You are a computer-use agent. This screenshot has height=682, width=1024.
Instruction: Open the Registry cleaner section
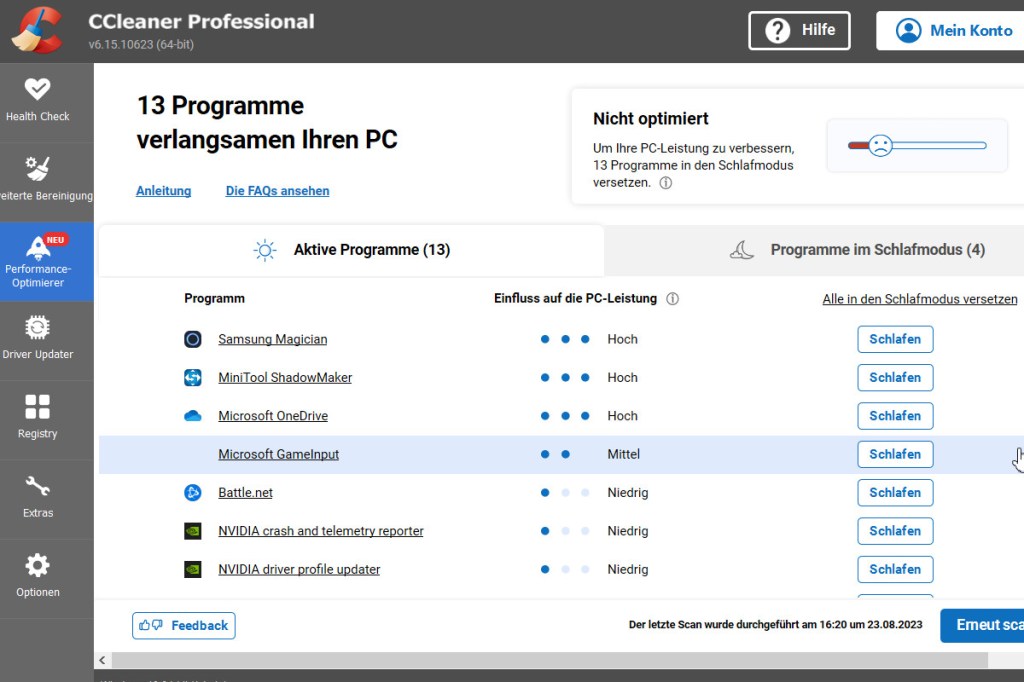point(37,419)
